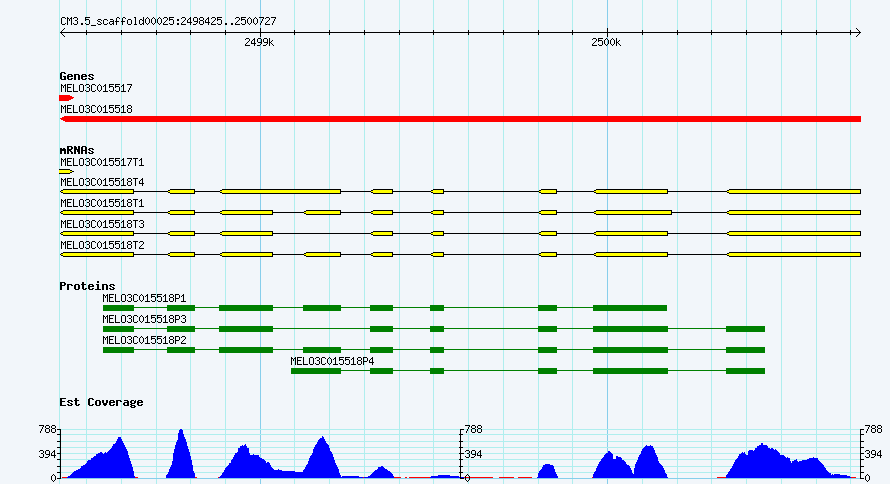Image resolution: width=890 pixels, height=484 pixels.
Task: Click the mRNAs track heading
Action: click(x=77, y=150)
